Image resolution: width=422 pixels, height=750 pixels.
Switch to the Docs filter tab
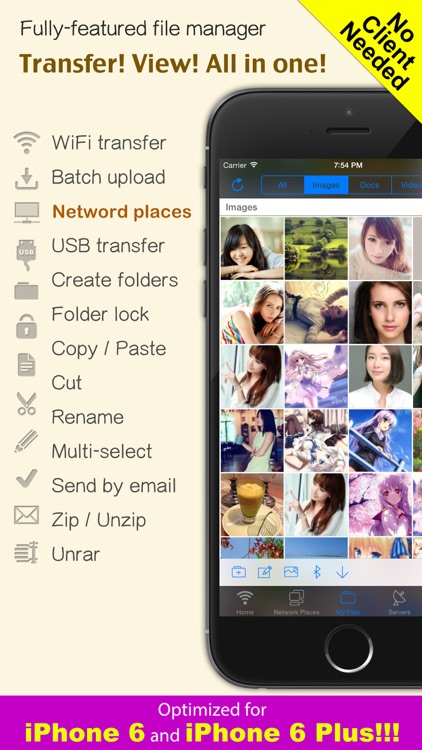tap(369, 185)
